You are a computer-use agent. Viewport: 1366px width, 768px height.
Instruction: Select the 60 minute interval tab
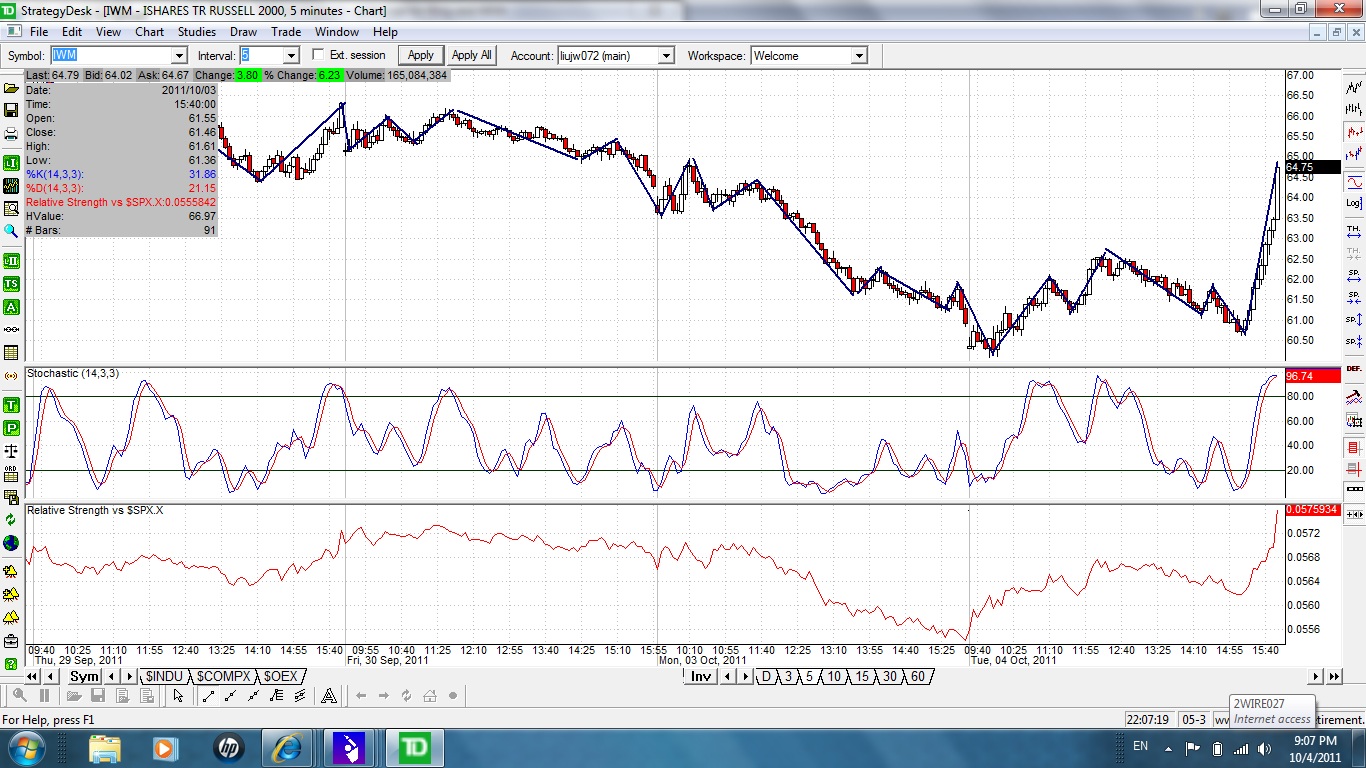pyautogui.click(x=918, y=677)
